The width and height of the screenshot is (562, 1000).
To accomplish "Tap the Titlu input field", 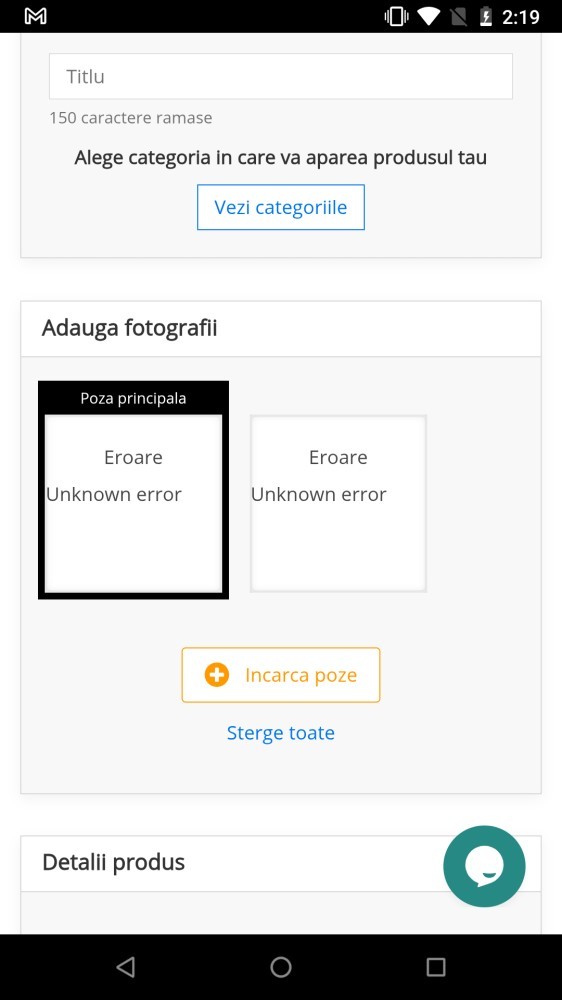I will pyautogui.click(x=281, y=77).
